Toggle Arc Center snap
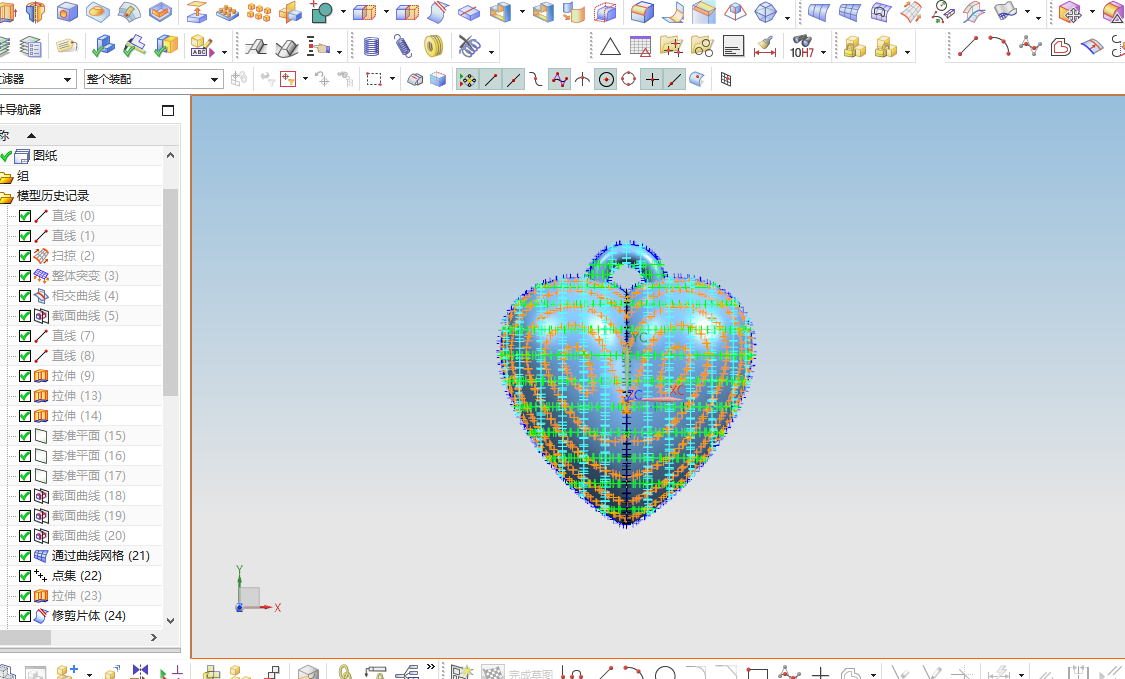The width and height of the screenshot is (1125, 679). 606,80
